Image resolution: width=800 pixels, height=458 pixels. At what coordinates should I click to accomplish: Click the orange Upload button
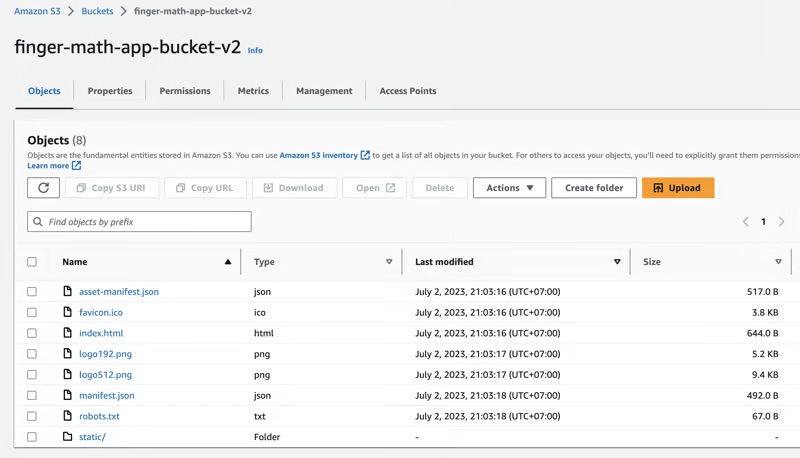pos(678,188)
